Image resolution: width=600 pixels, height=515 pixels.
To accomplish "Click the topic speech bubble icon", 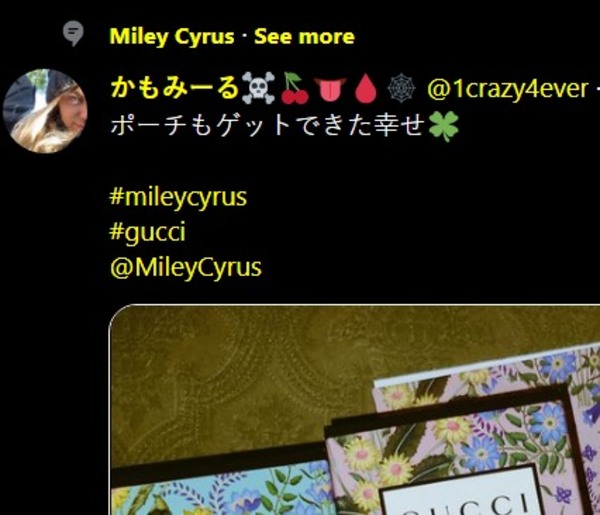I will [73, 33].
